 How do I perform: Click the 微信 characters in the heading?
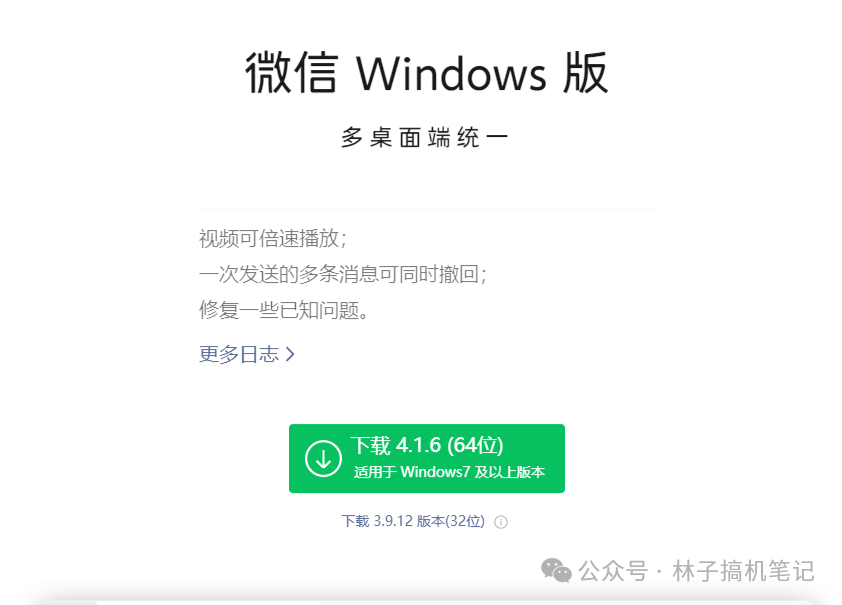point(292,73)
